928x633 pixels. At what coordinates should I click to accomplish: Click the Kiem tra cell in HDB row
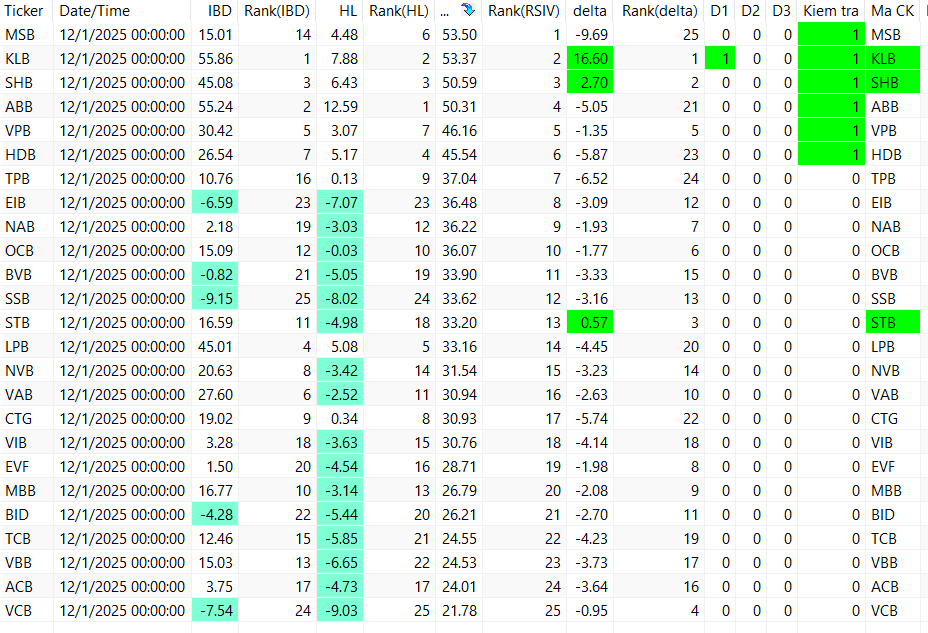pyautogui.click(x=830, y=155)
